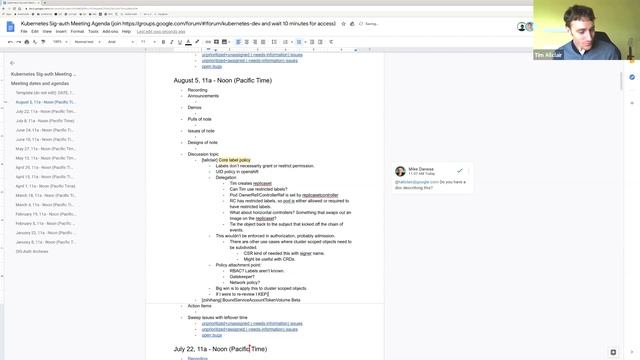Image resolution: width=640 pixels, height=360 pixels.
Task: Open the last edit history link
Action: pyautogui.click(x=161, y=31)
